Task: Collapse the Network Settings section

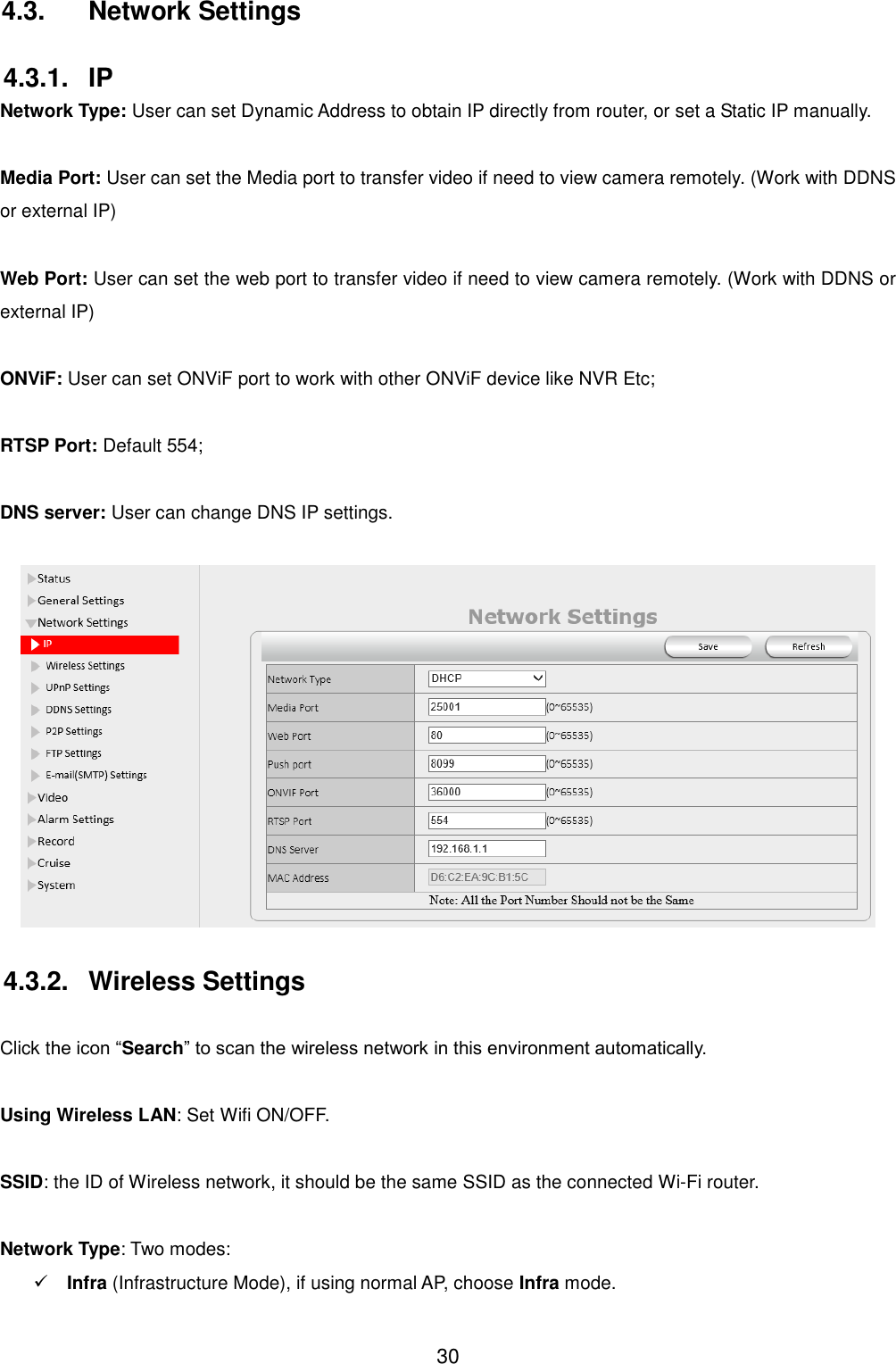Action: pos(82,621)
